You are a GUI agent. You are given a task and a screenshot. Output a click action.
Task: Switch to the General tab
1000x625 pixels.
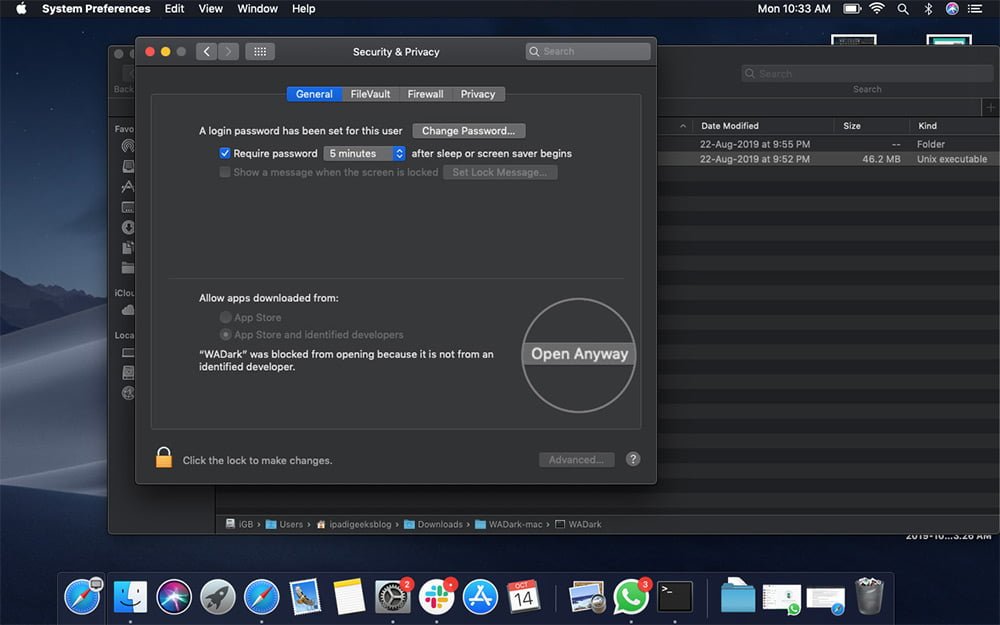point(314,94)
